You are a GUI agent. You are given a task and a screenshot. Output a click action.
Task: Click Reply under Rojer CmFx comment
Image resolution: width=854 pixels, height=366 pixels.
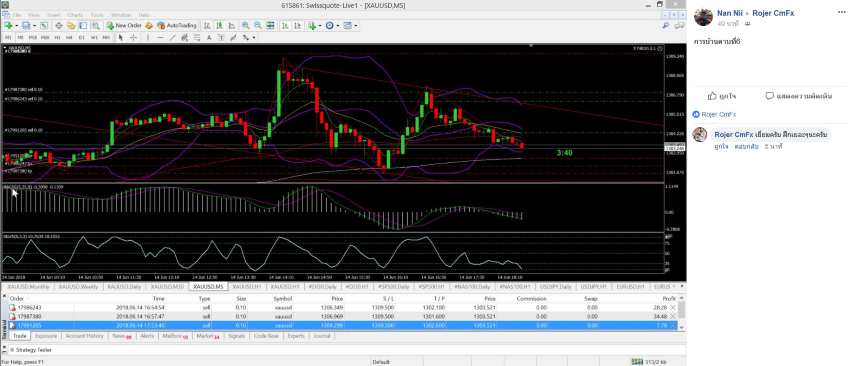coord(747,147)
